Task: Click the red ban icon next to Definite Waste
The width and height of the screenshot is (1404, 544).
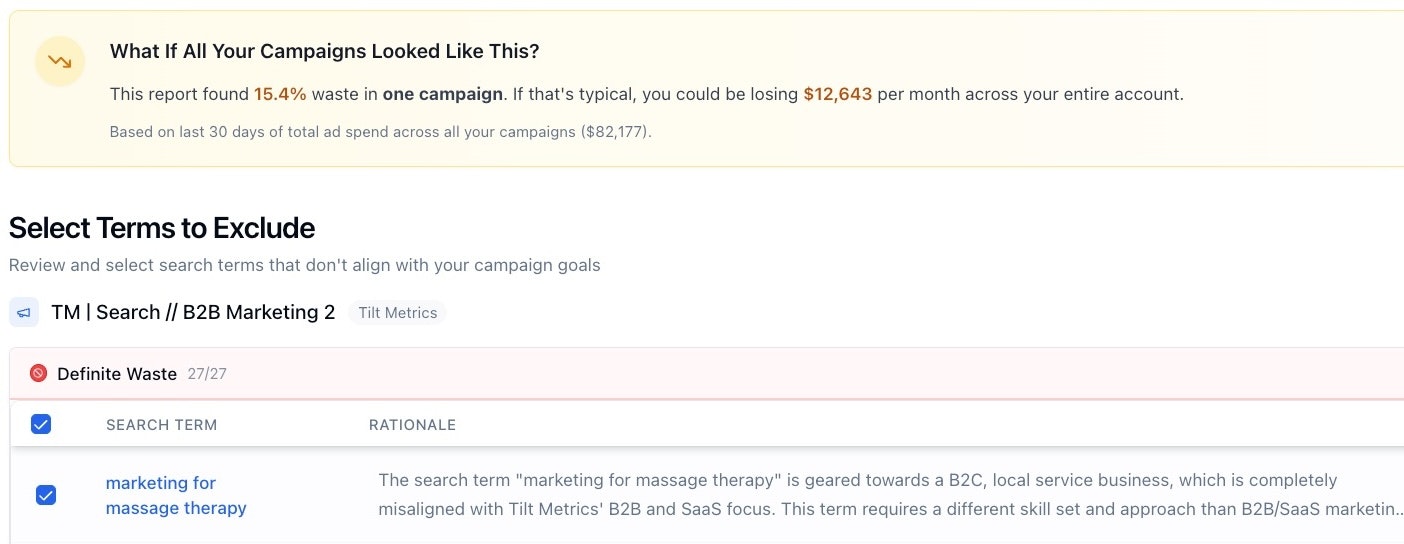Action: [x=38, y=373]
